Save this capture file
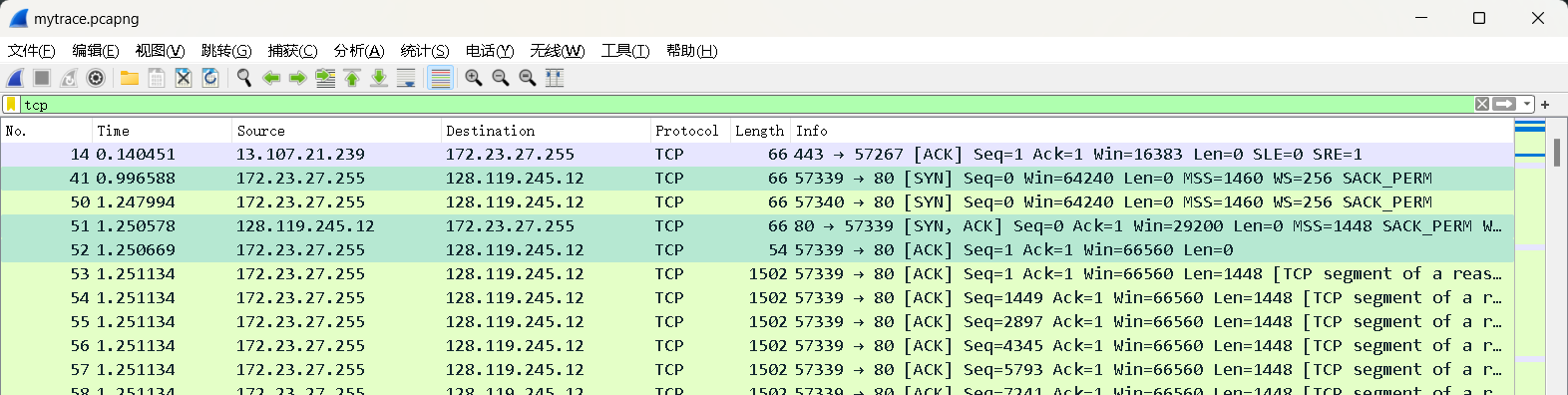This screenshot has height=395, width=1568. (157, 78)
